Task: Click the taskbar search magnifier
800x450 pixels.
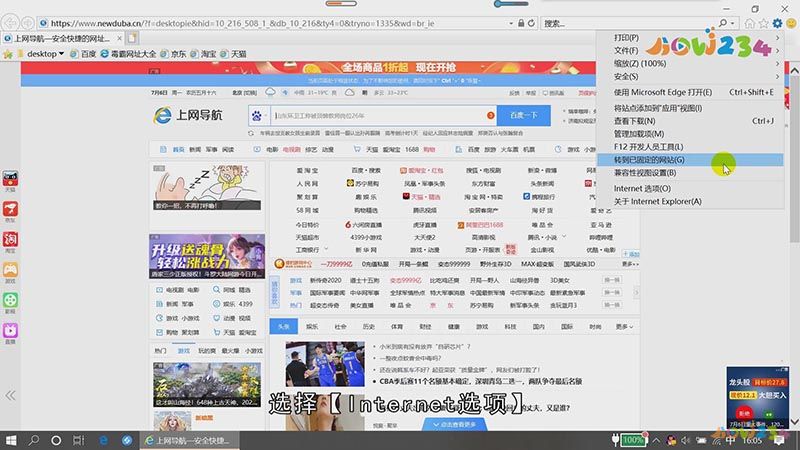Action: pos(34,440)
